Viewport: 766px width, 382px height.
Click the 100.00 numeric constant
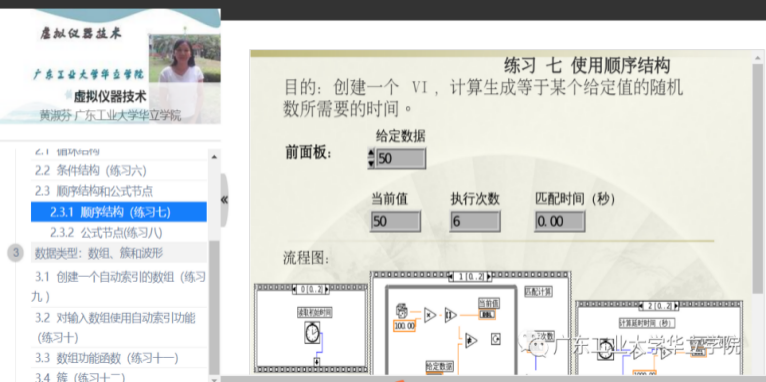[404, 325]
